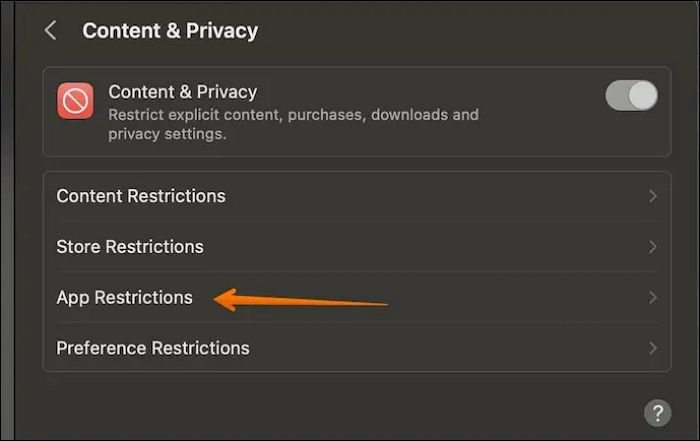Image resolution: width=700 pixels, height=441 pixels.
Task: Click the white knob of the Content & Privacy switch
Action: [643, 96]
